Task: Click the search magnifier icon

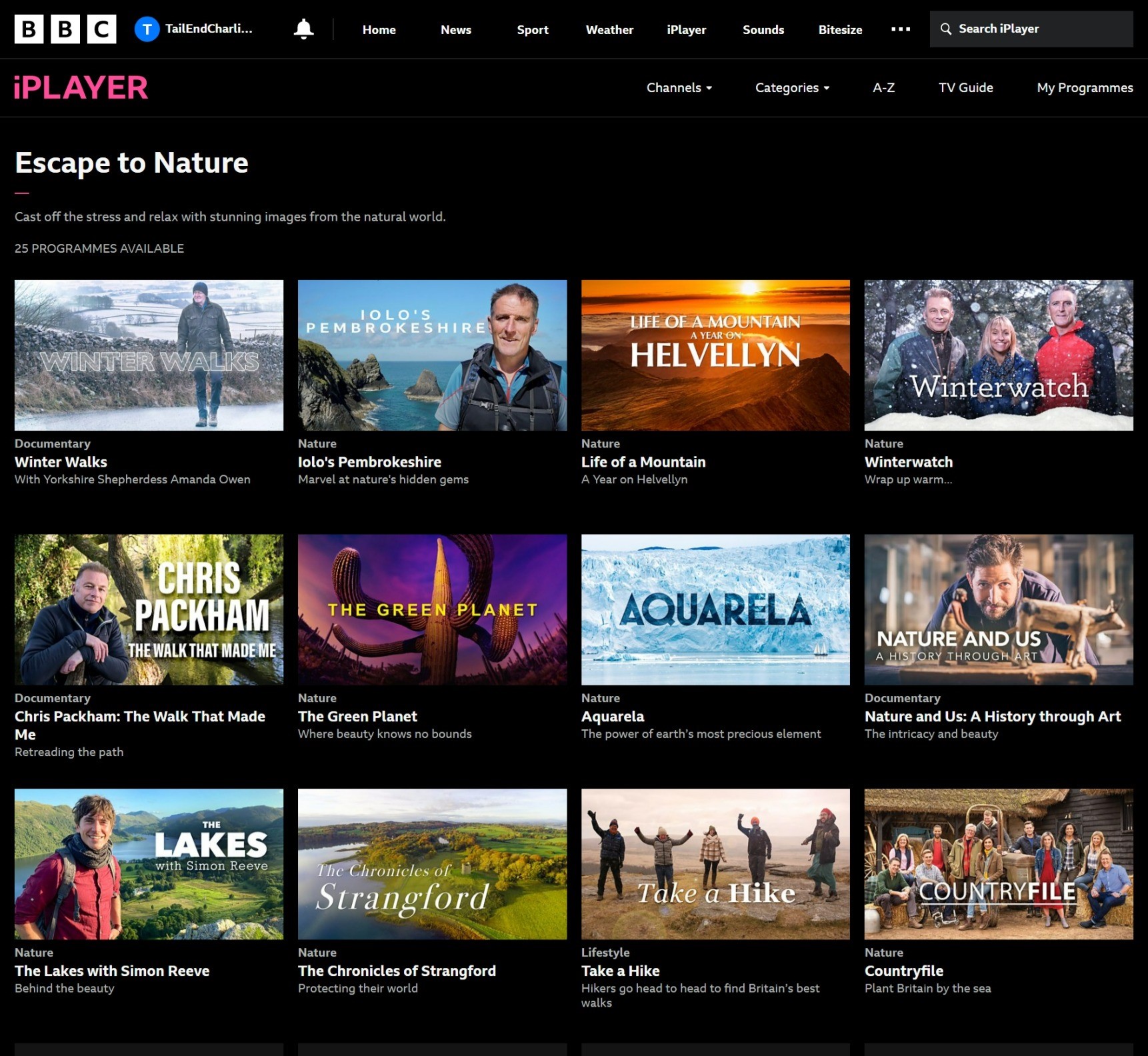Action: [x=945, y=29]
